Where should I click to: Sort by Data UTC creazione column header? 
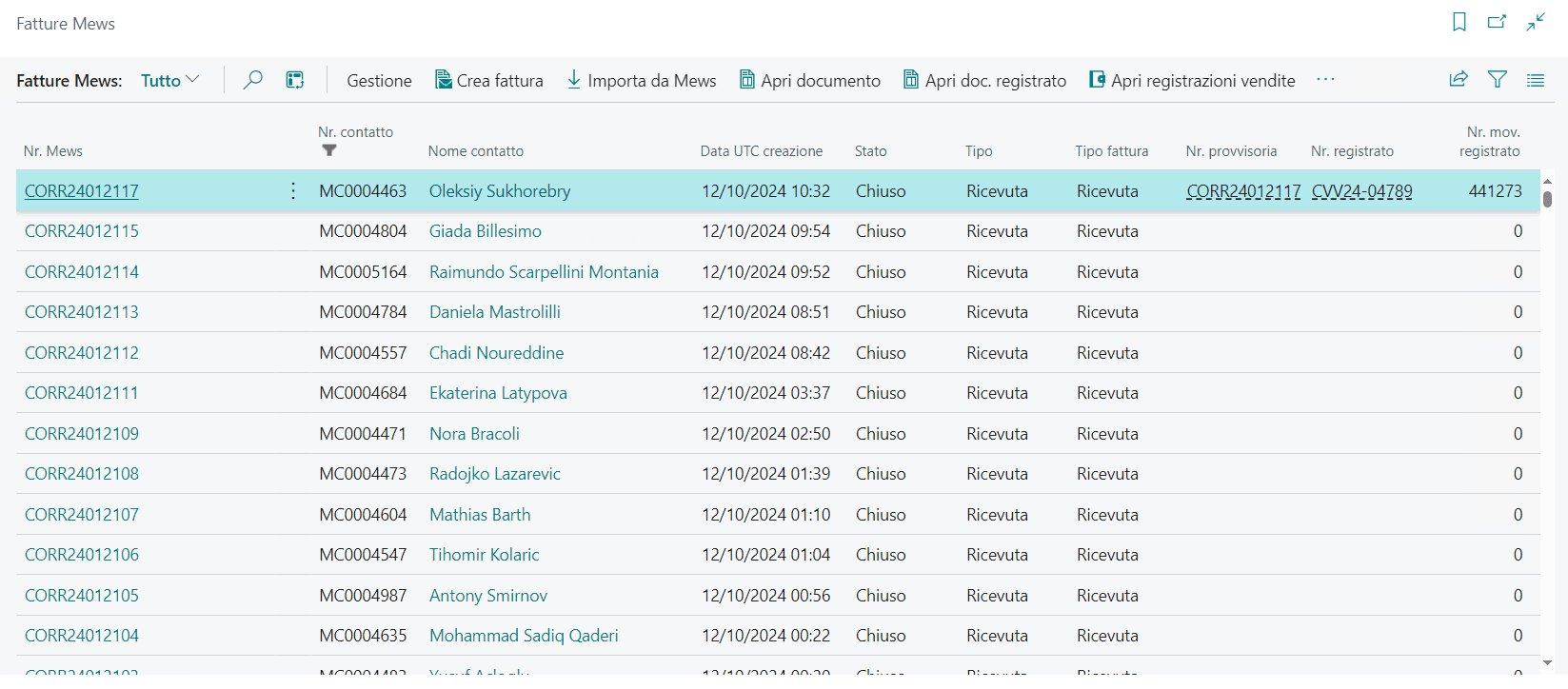(x=761, y=151)
